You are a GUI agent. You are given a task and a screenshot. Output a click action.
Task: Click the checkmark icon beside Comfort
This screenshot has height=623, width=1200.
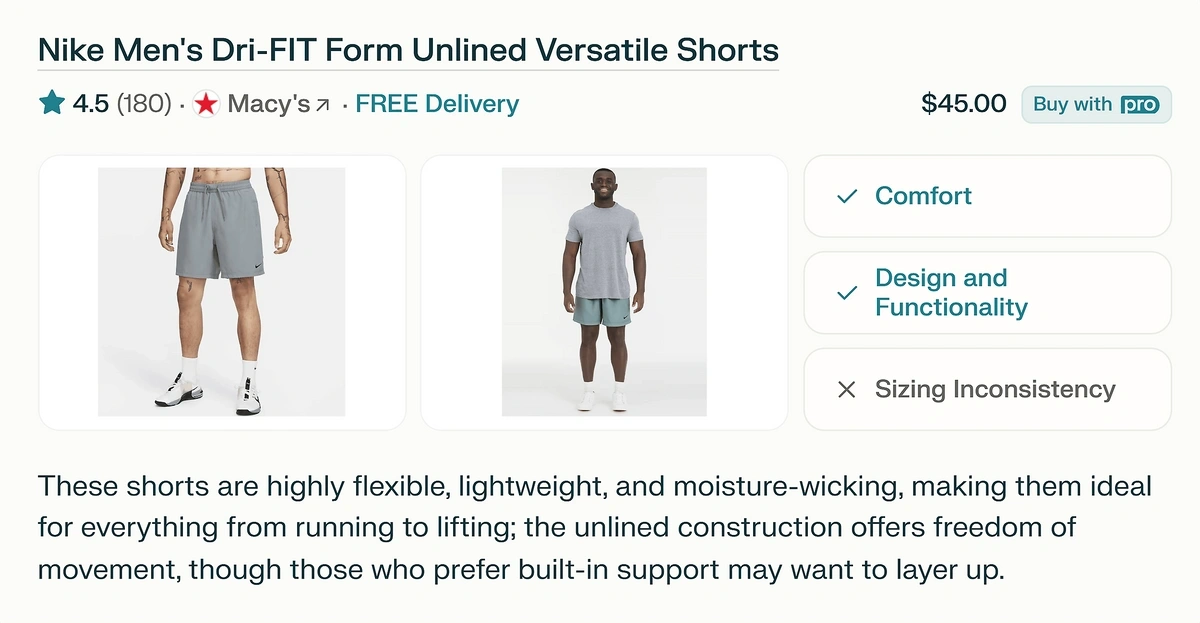pos(847,197)
